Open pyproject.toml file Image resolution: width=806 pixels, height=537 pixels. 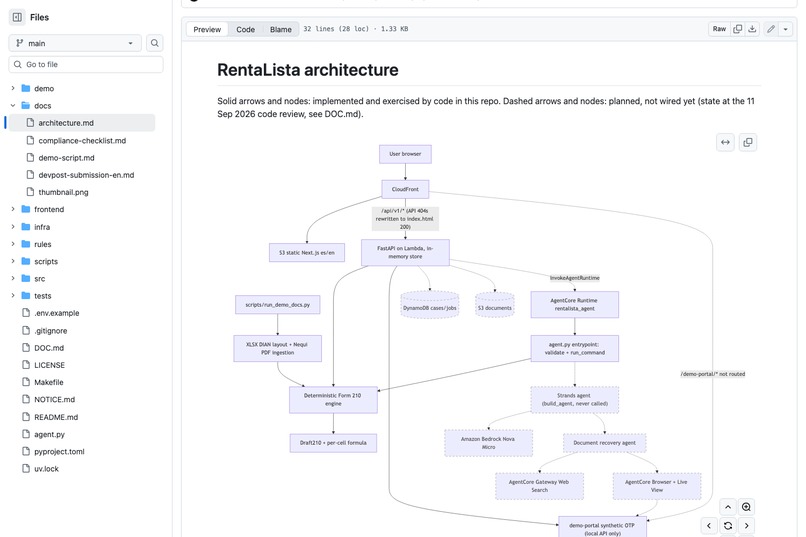pyautogui.click(x=59, y=451)
